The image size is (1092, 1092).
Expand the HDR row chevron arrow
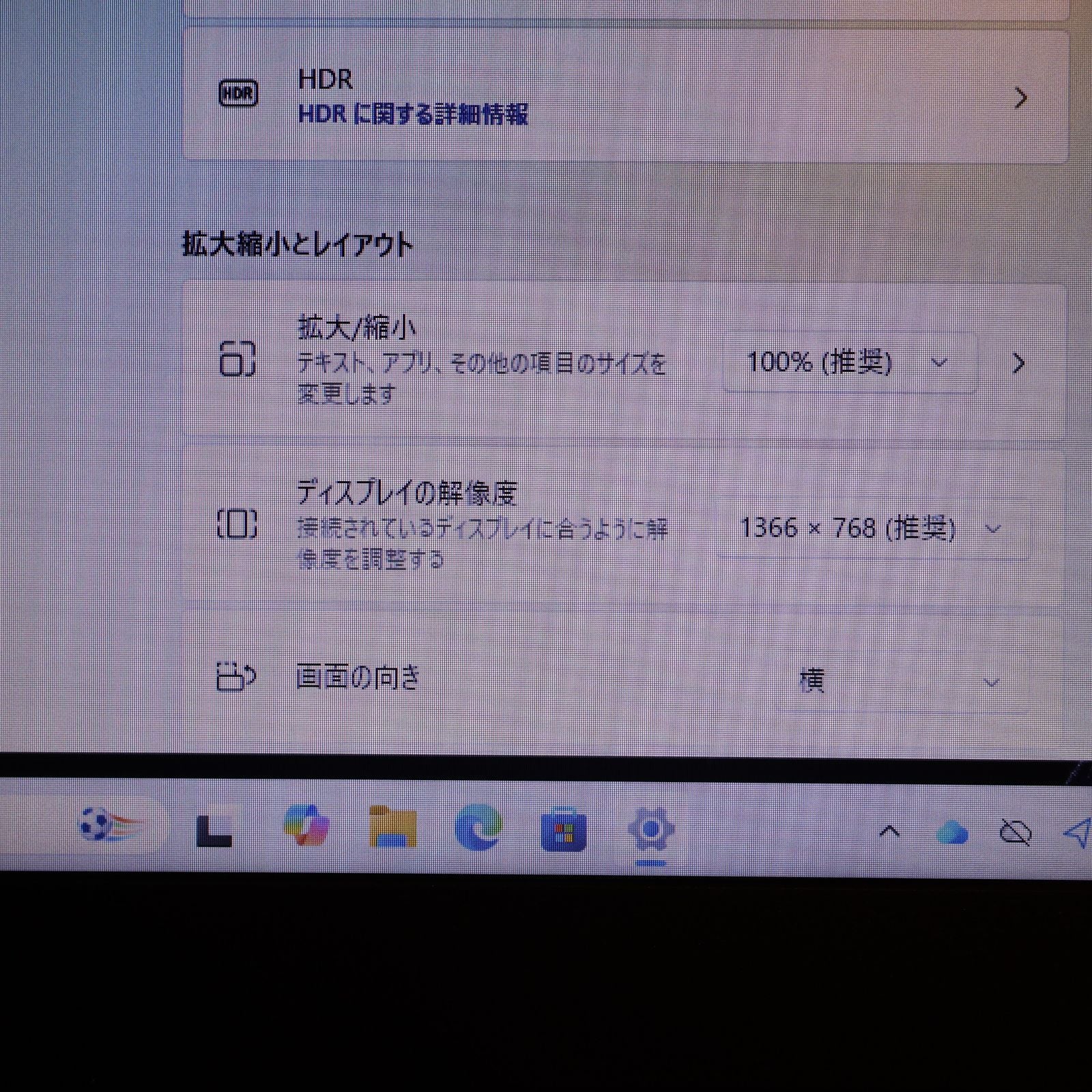coord(1020,98)
